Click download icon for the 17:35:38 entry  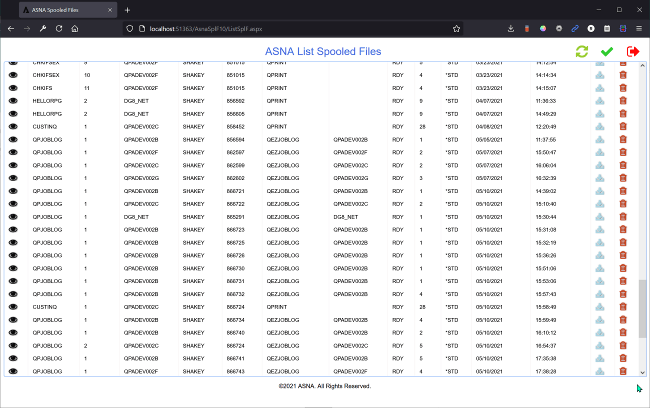600,357
